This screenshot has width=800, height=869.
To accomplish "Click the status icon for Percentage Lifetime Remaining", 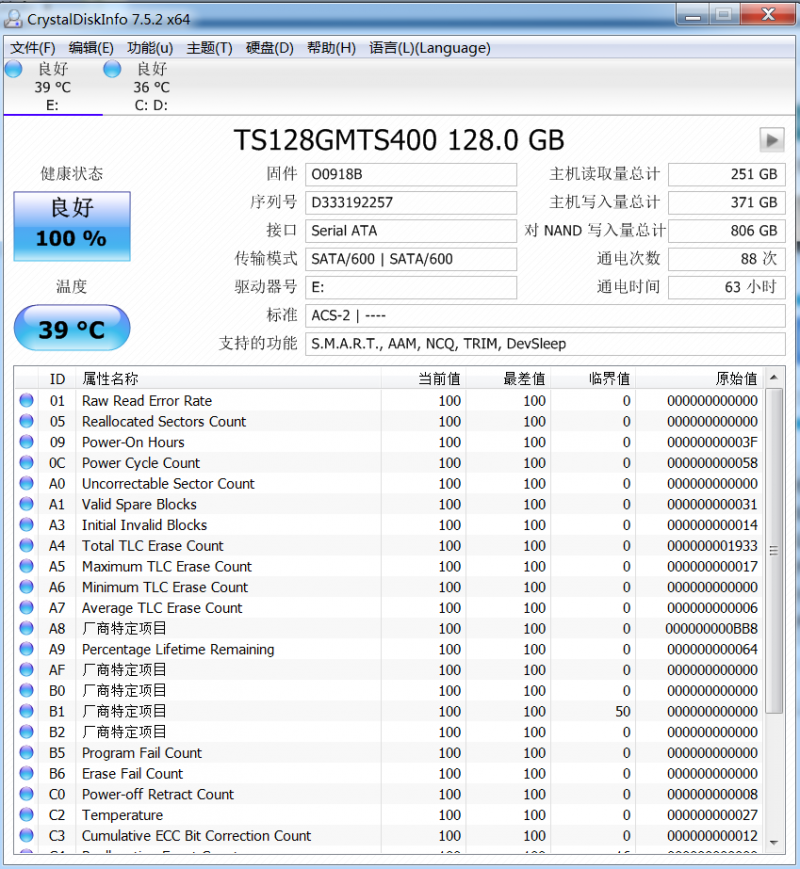I will 26,648.
